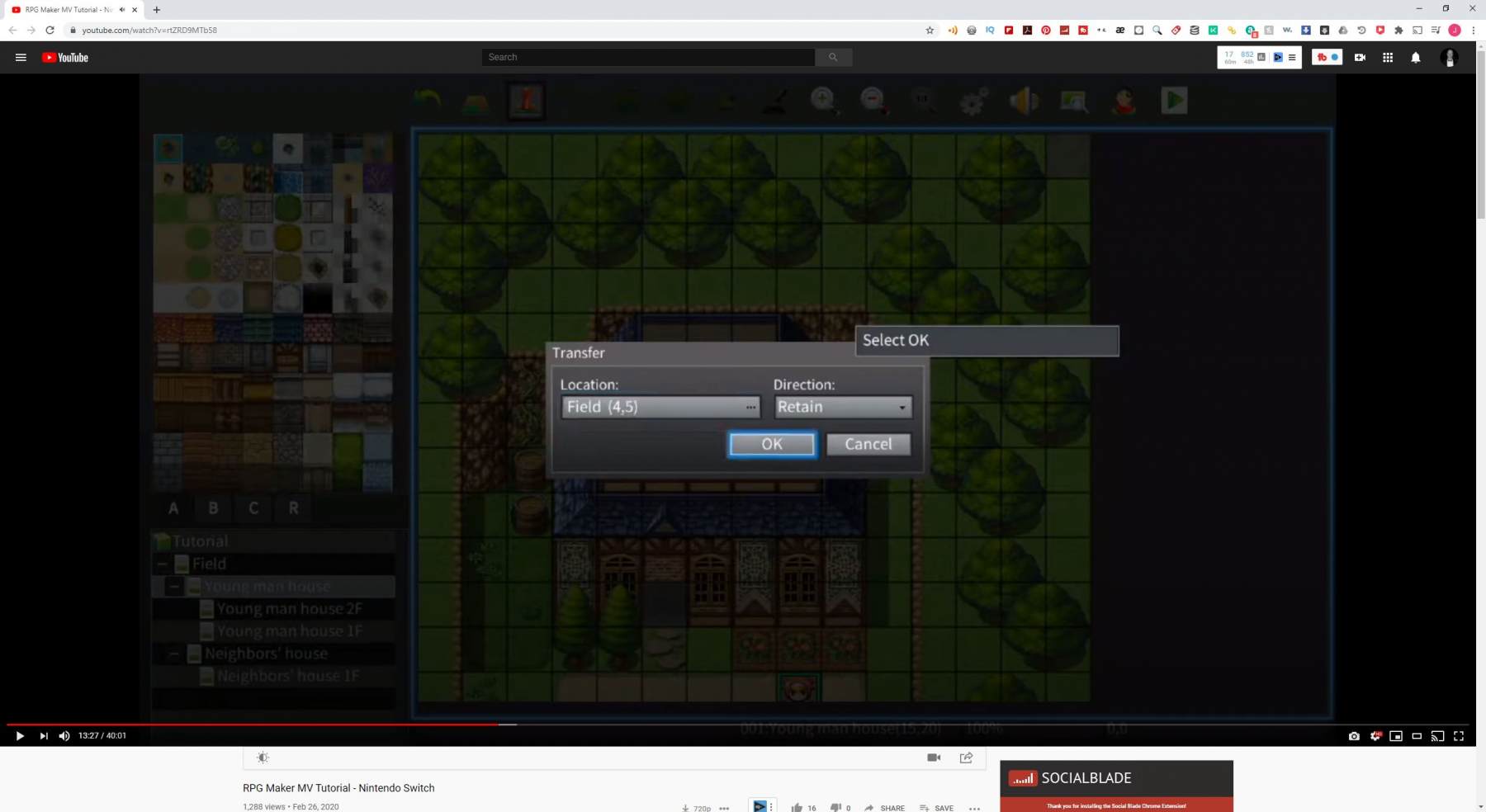Viewport: 1486px width, 812px height.
Task: Open the Chrome profile avatar
Action: click(1455, 31)
